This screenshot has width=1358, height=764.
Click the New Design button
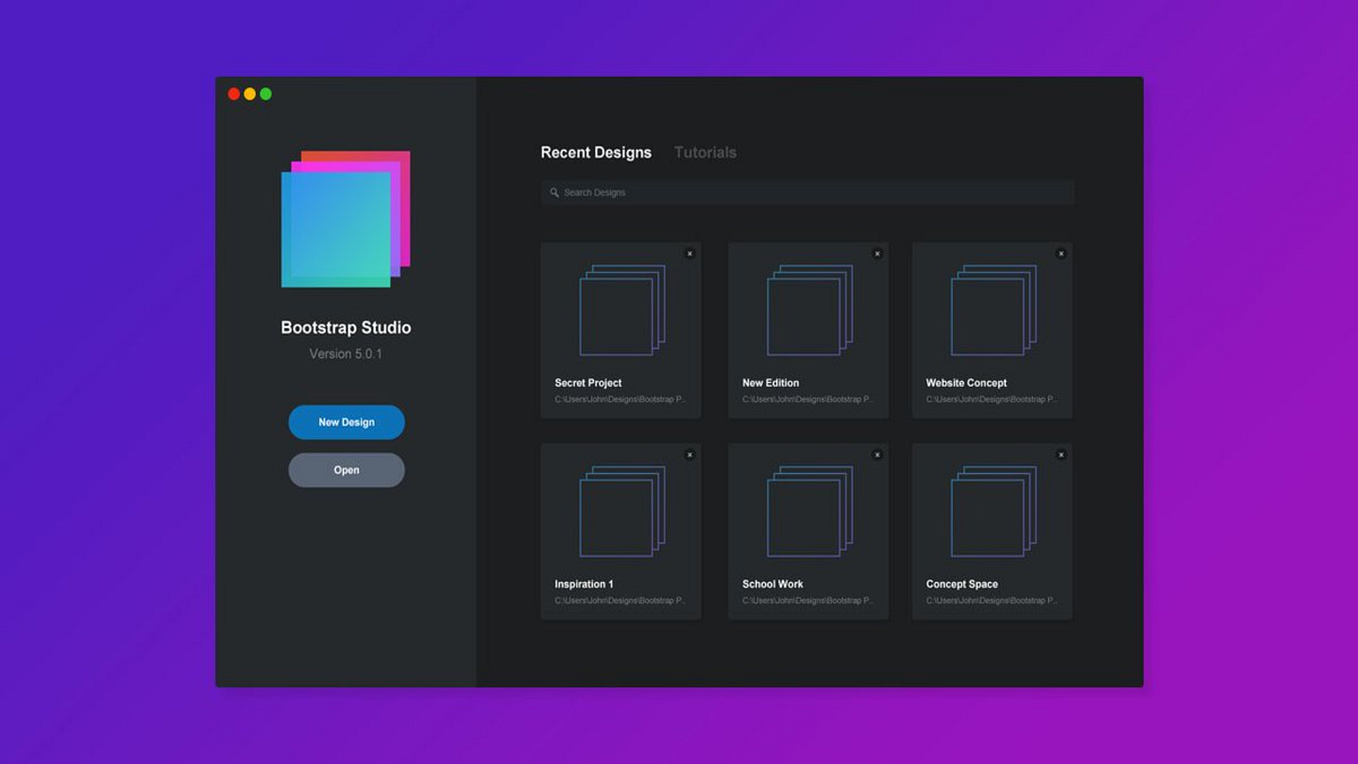coord(346,422)
